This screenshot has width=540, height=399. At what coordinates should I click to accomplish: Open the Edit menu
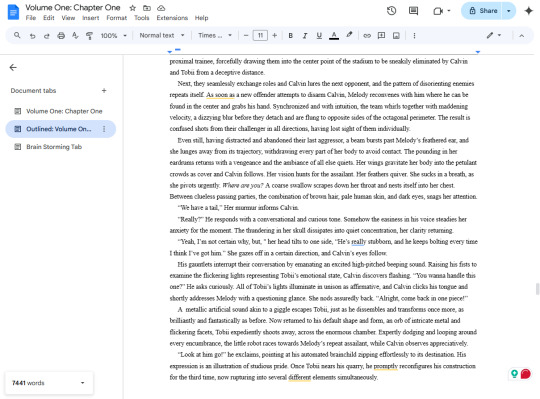[49, 18]
